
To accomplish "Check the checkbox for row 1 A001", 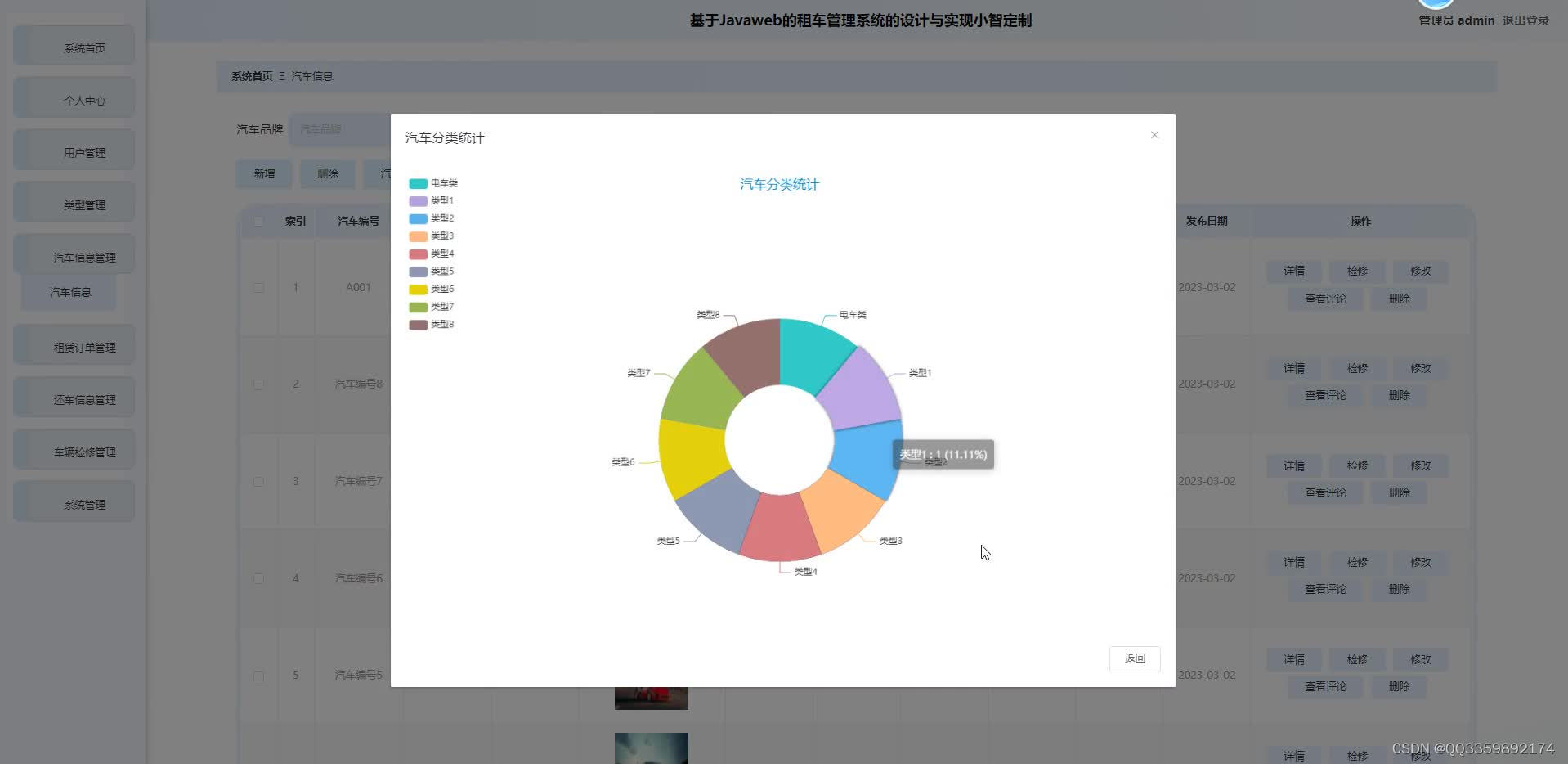I will tap(258, 288).
